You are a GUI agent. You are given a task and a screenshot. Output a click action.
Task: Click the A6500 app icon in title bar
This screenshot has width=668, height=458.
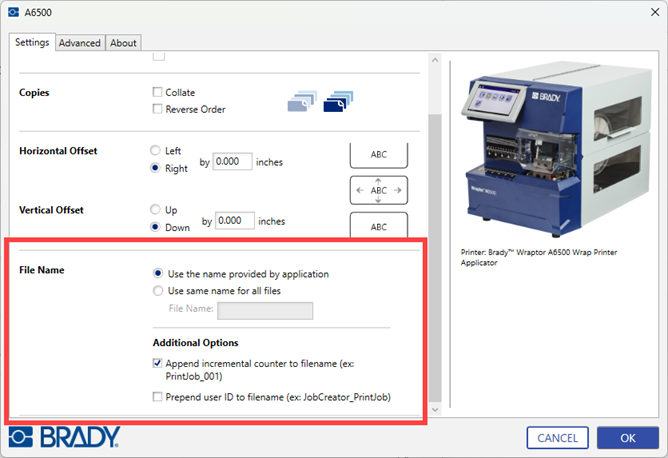click(x=13, y=14)
